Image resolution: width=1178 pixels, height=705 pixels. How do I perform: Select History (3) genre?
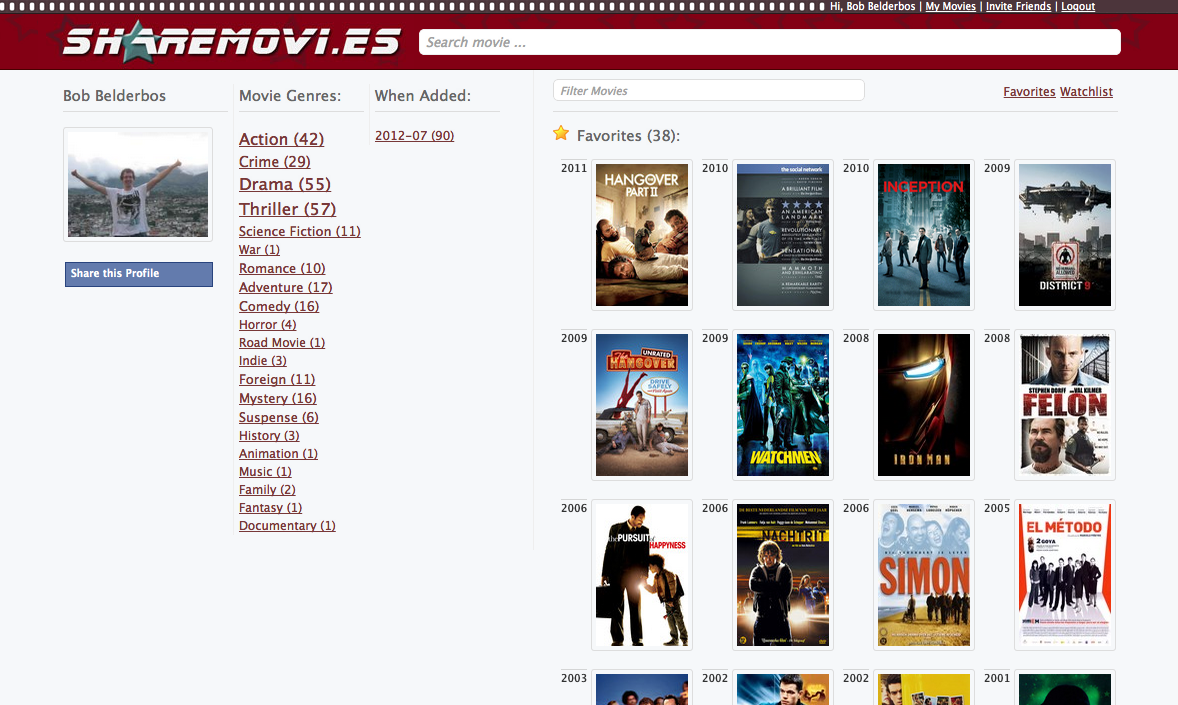(269, 436)
